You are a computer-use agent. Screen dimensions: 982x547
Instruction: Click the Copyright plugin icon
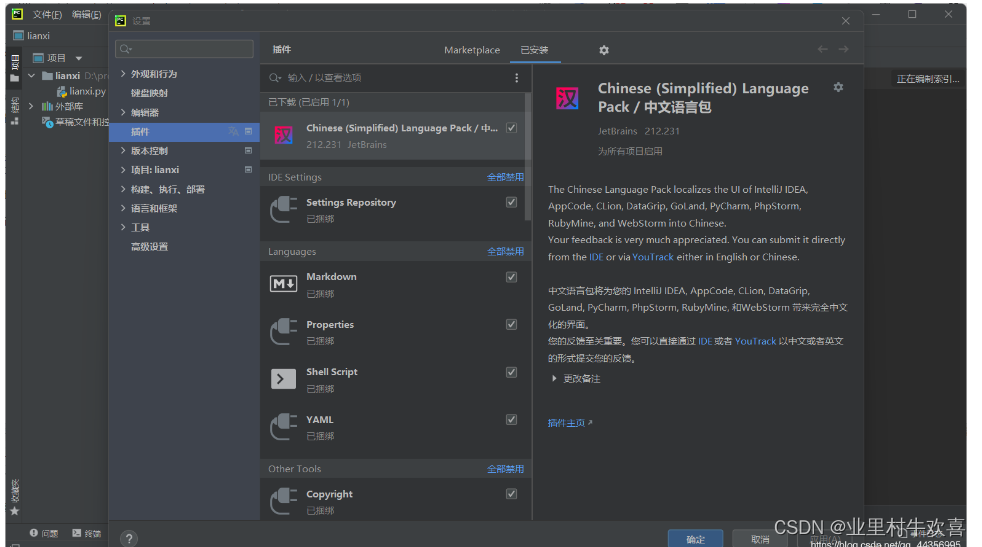click(283, 501)
